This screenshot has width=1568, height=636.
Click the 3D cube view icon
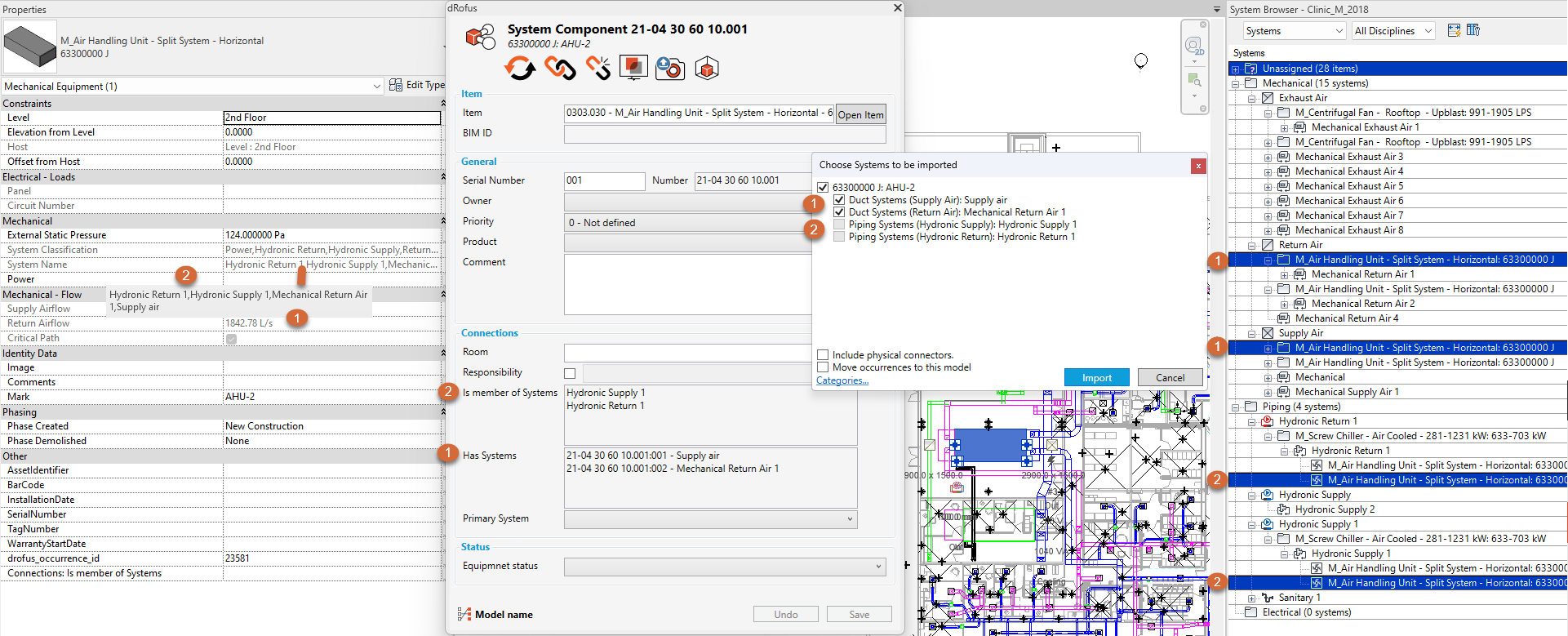[707, 69]
